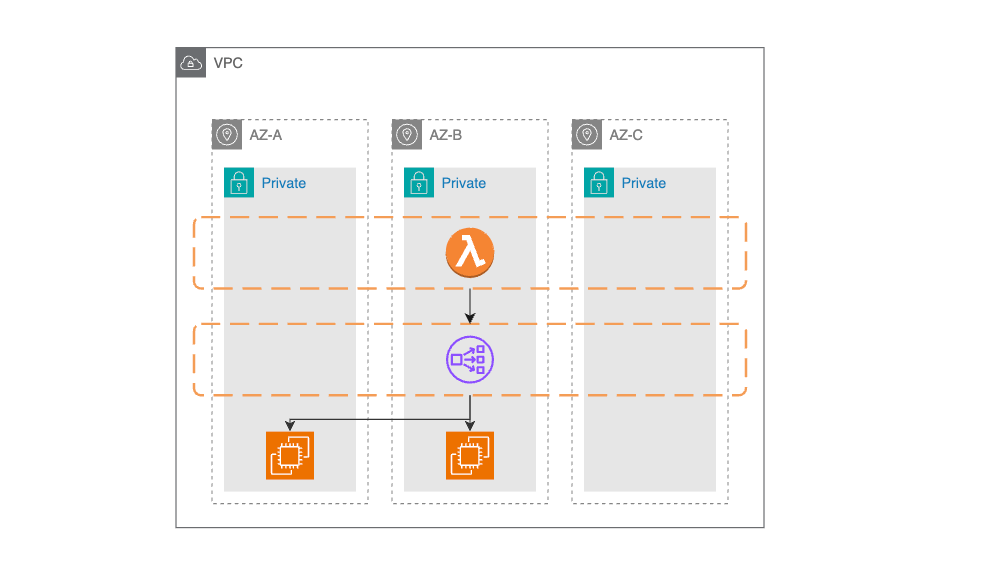Click the AZ-B label

tap(446, 135)
